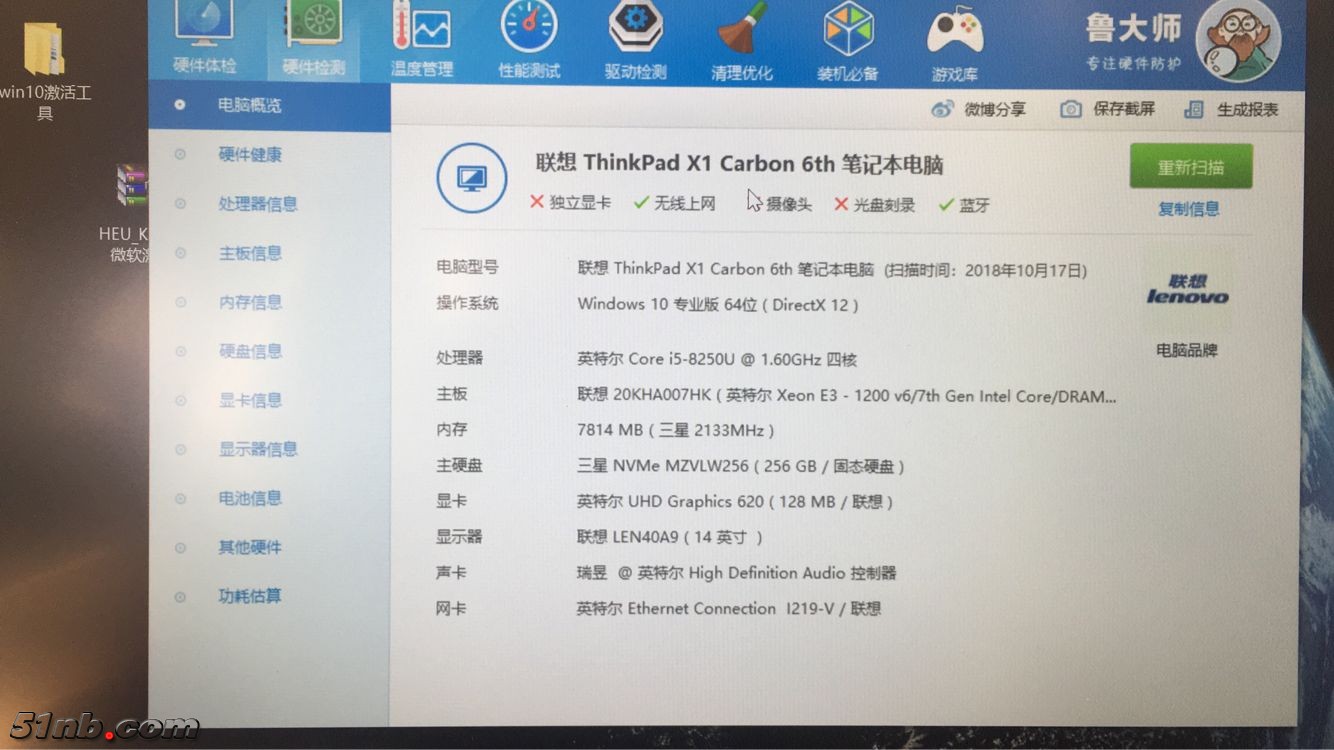Start 清理优化 cleanup optimization
Image resolution: width=1334 pixels, height=750 pixels.
click(x=741, y=40)
